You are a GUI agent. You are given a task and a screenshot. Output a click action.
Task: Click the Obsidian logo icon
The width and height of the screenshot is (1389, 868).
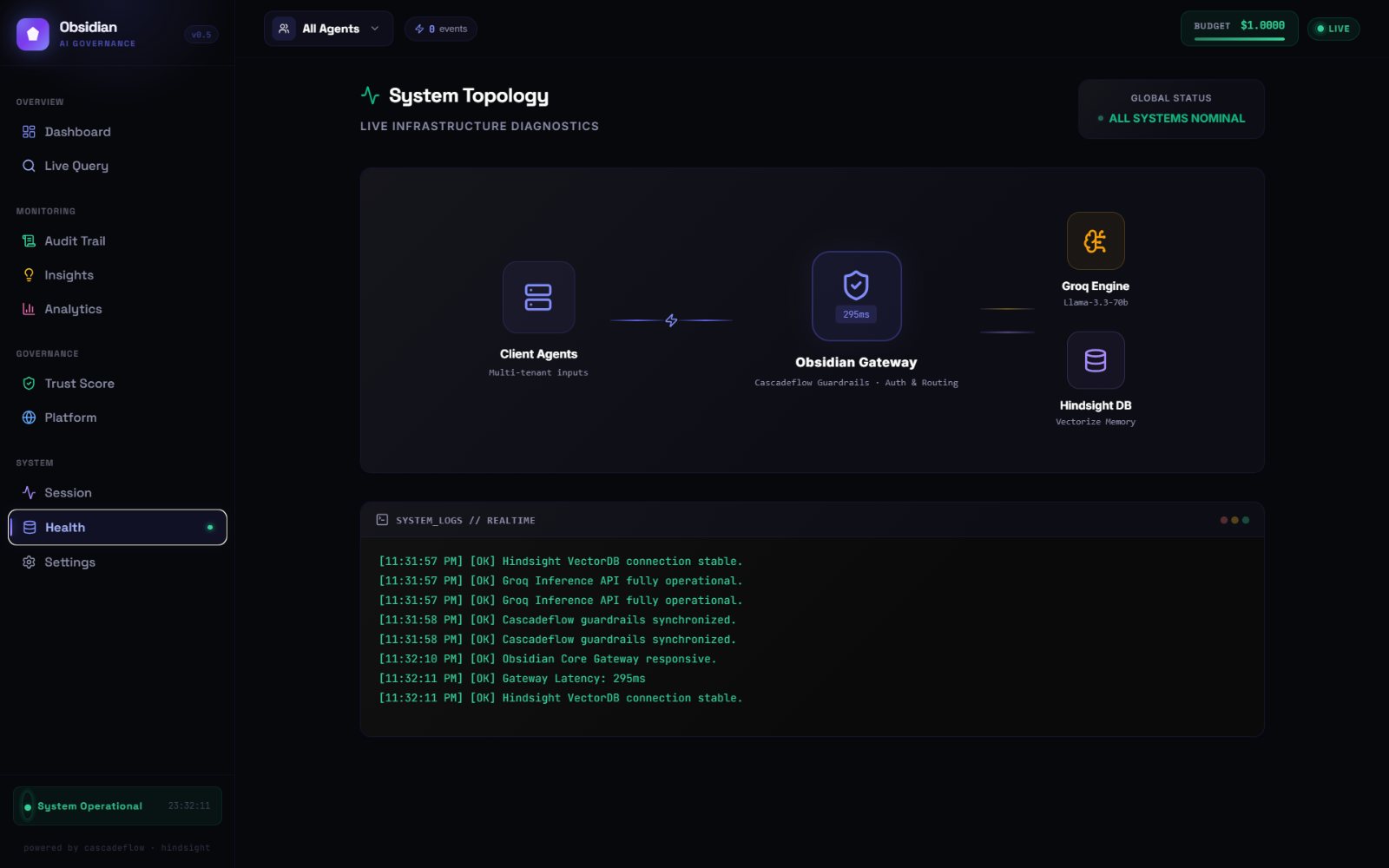coord(33,34)
